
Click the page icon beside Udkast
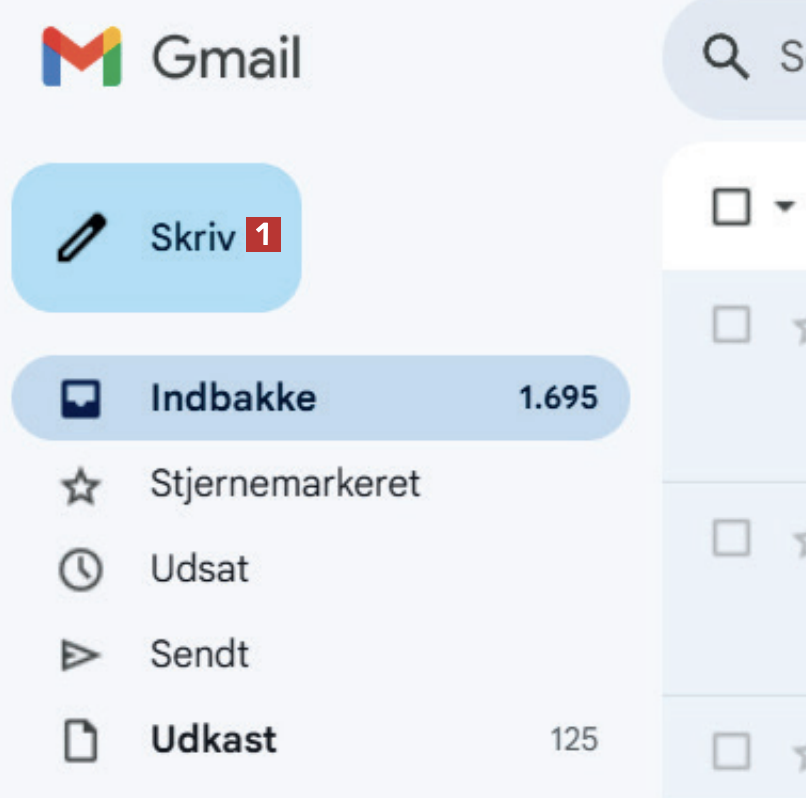tap(81, 741)
